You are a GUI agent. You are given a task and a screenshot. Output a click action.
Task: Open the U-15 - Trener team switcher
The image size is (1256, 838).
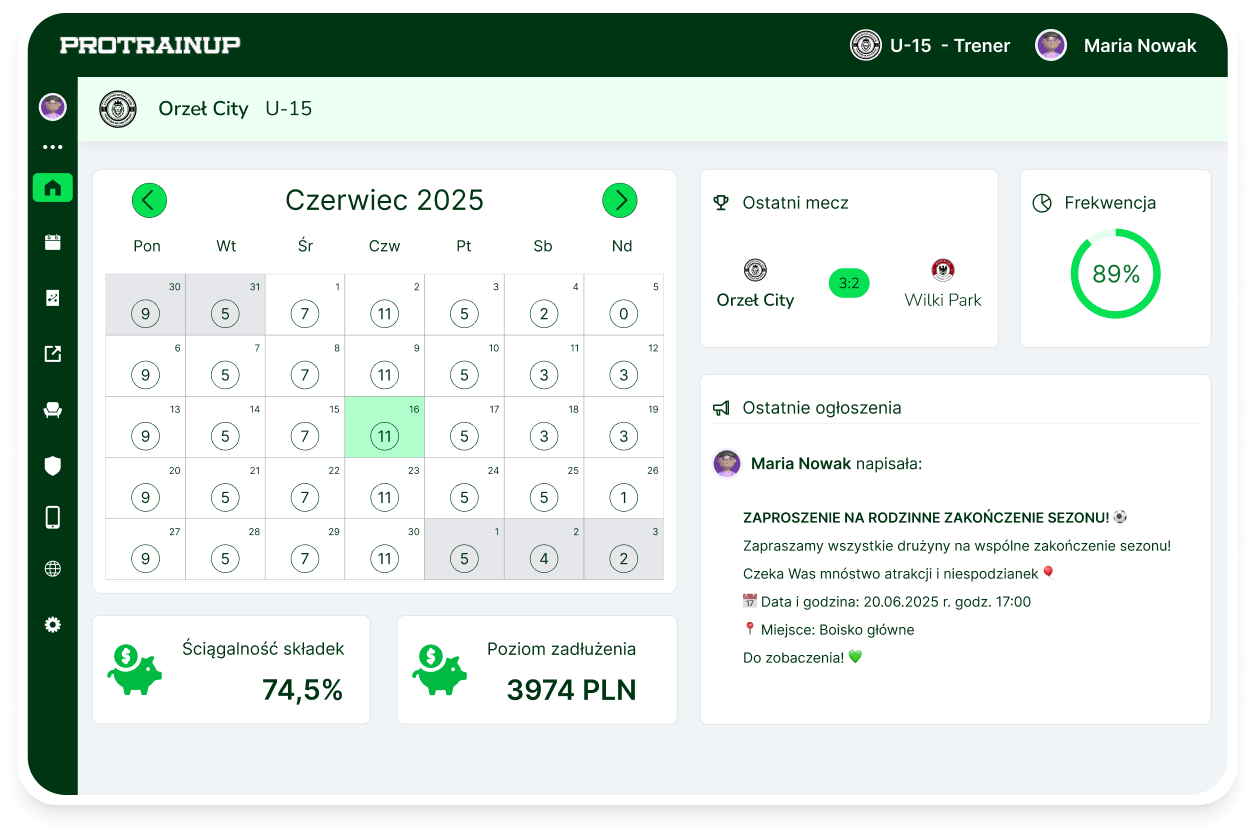point(930,45)
